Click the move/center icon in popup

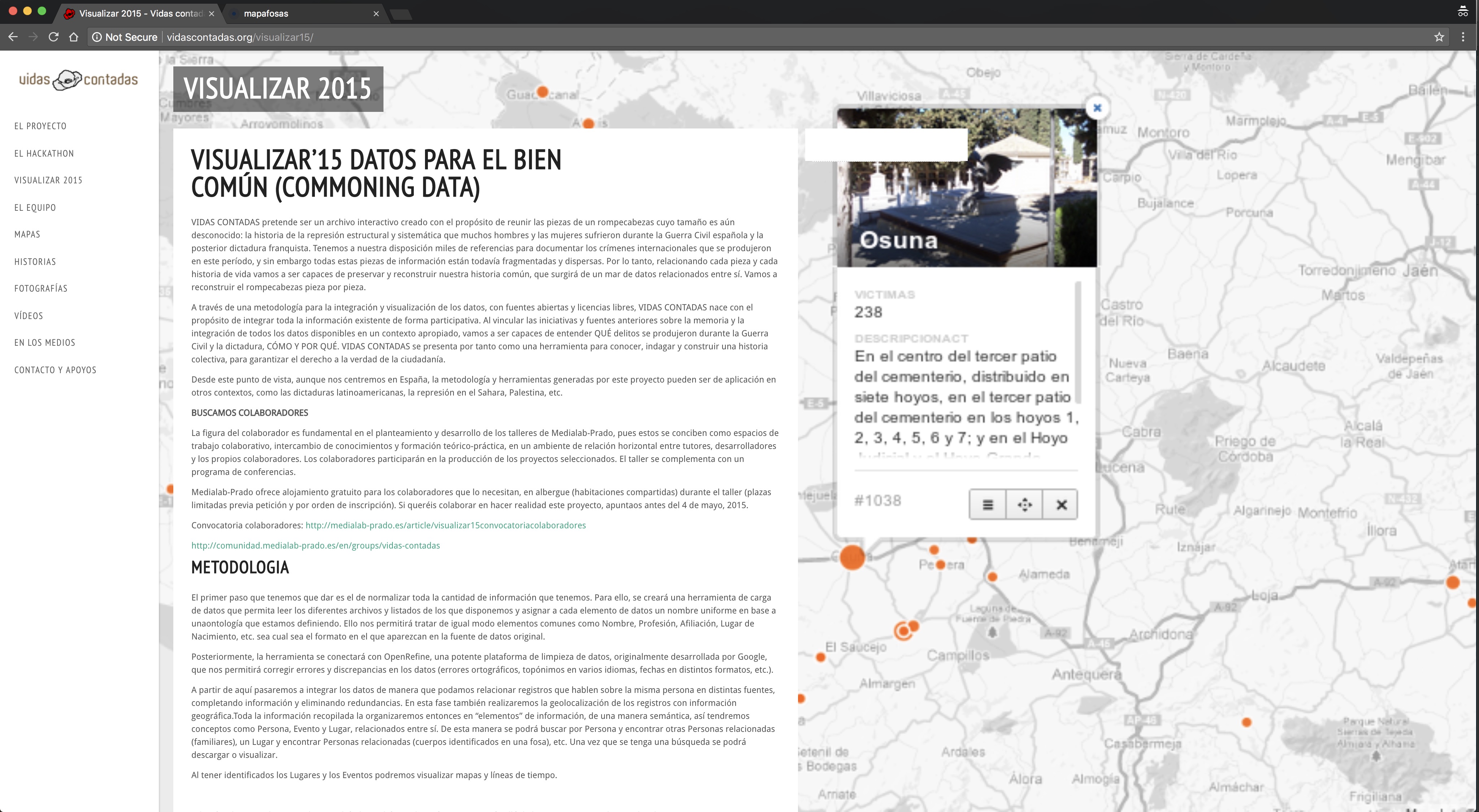[x=1024, y=505]
